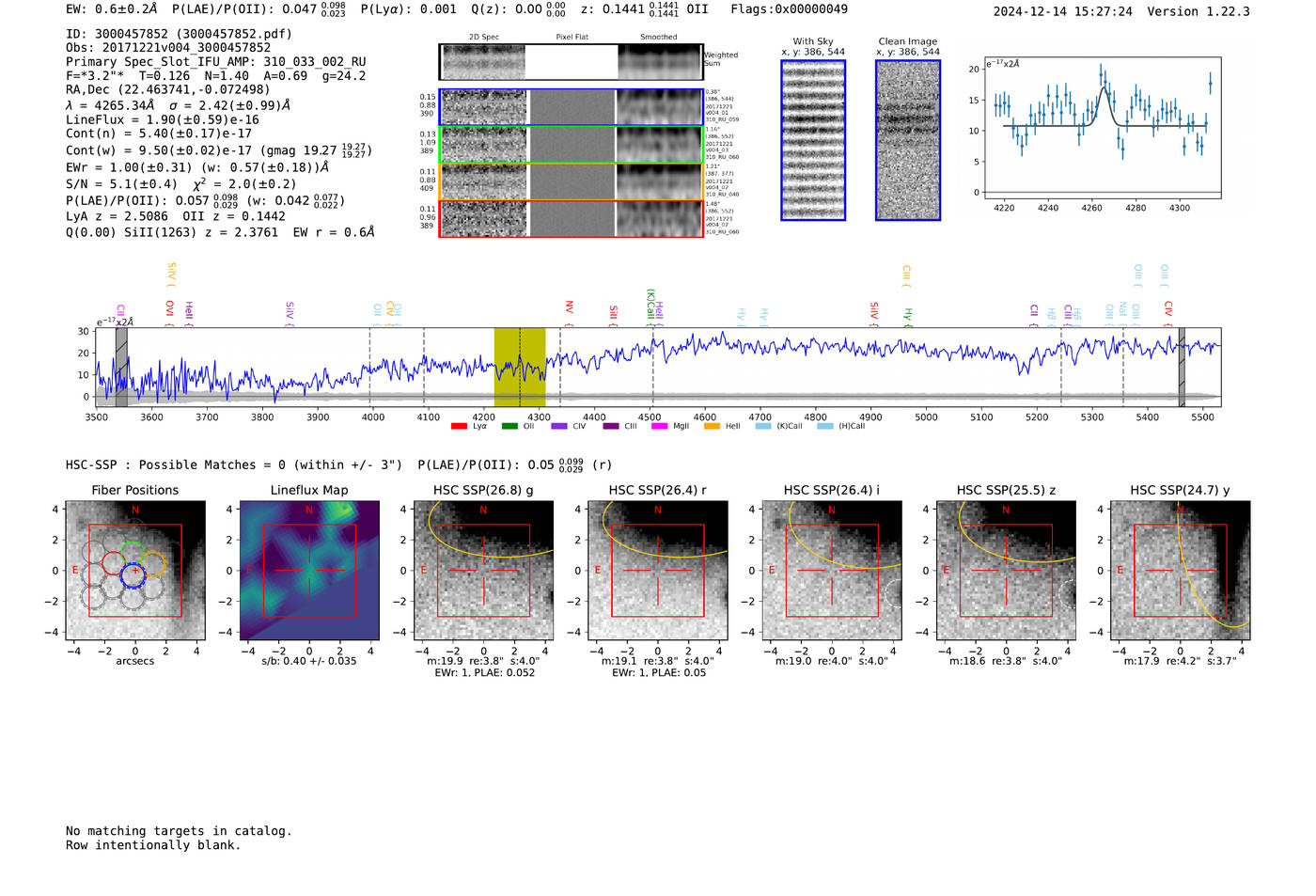This screenshot has width=1316, height=896.
Task: Click the No matching targets in catalog text
Action: [179, 831]
